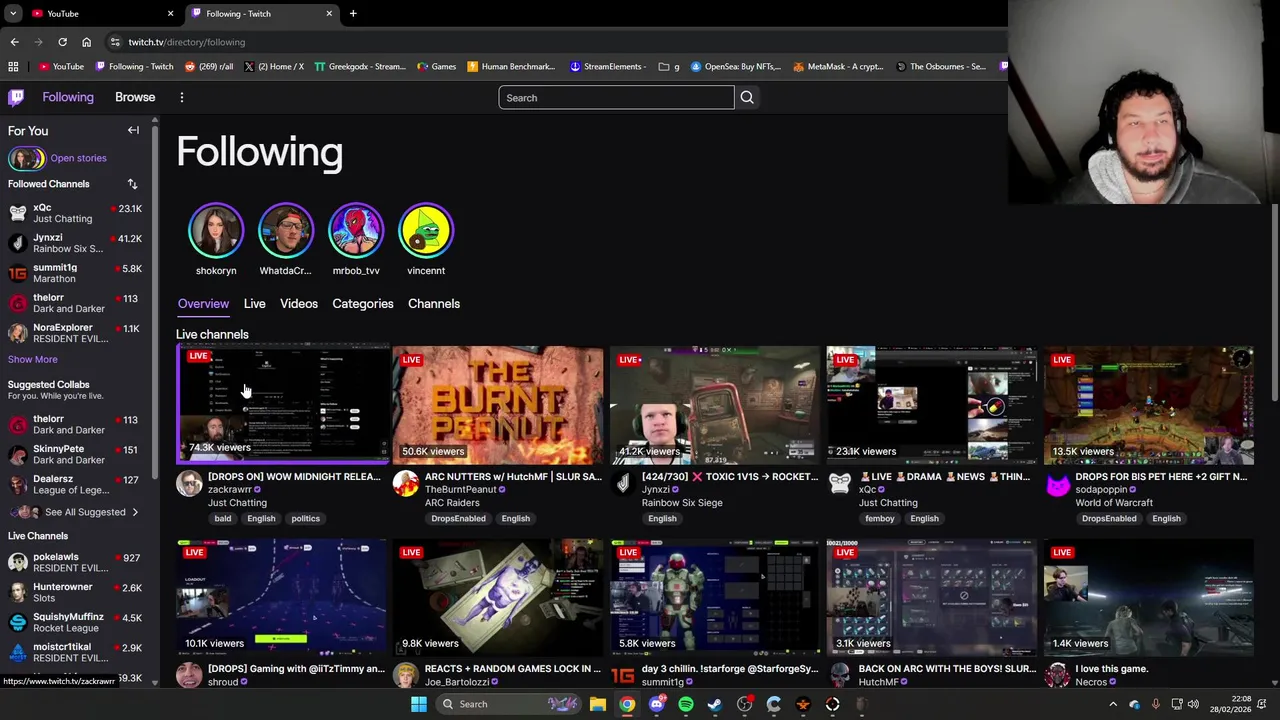The height and width of the screenshot is (720, 1280).
Task: Open Greekgodx bookmark in bookmarks bar
Action: 360,67
